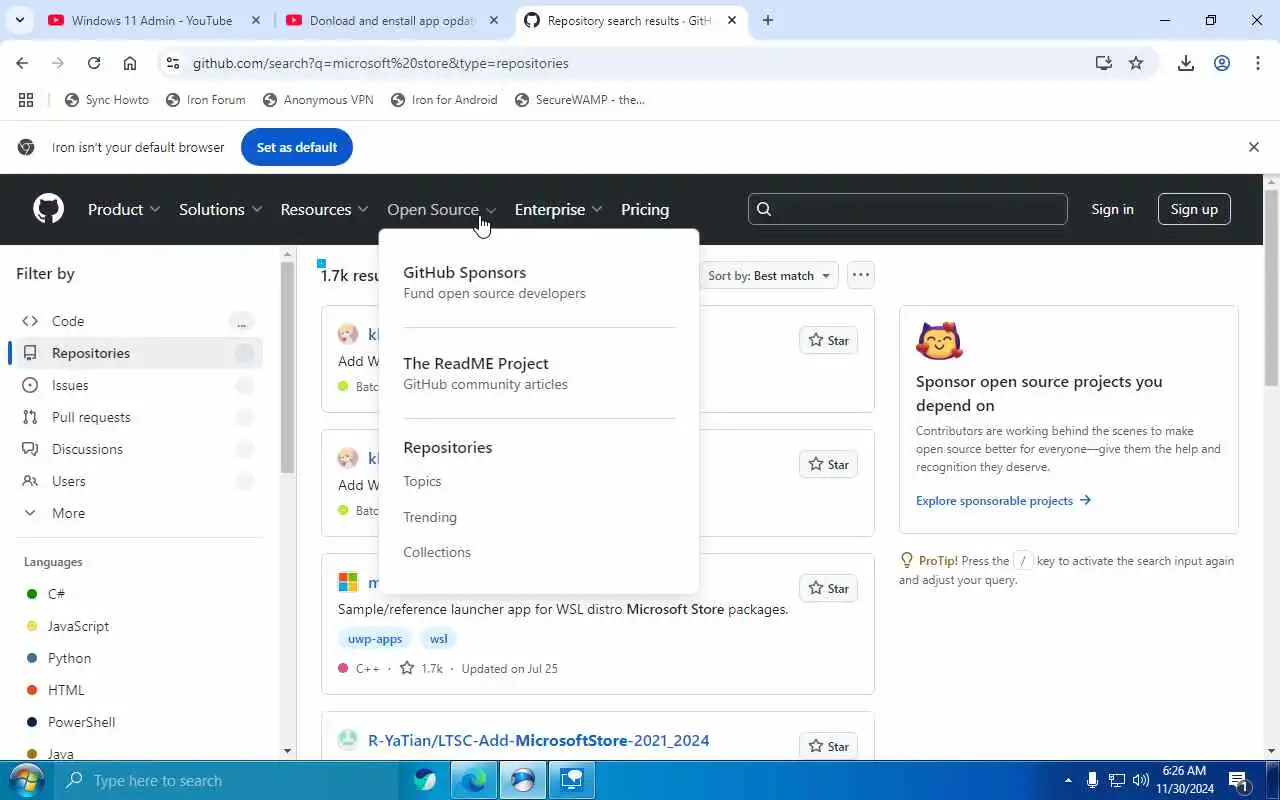Select Topics in the Open Source menu
The width and height of the screenshot is (1280, 800).
point(422,481)
